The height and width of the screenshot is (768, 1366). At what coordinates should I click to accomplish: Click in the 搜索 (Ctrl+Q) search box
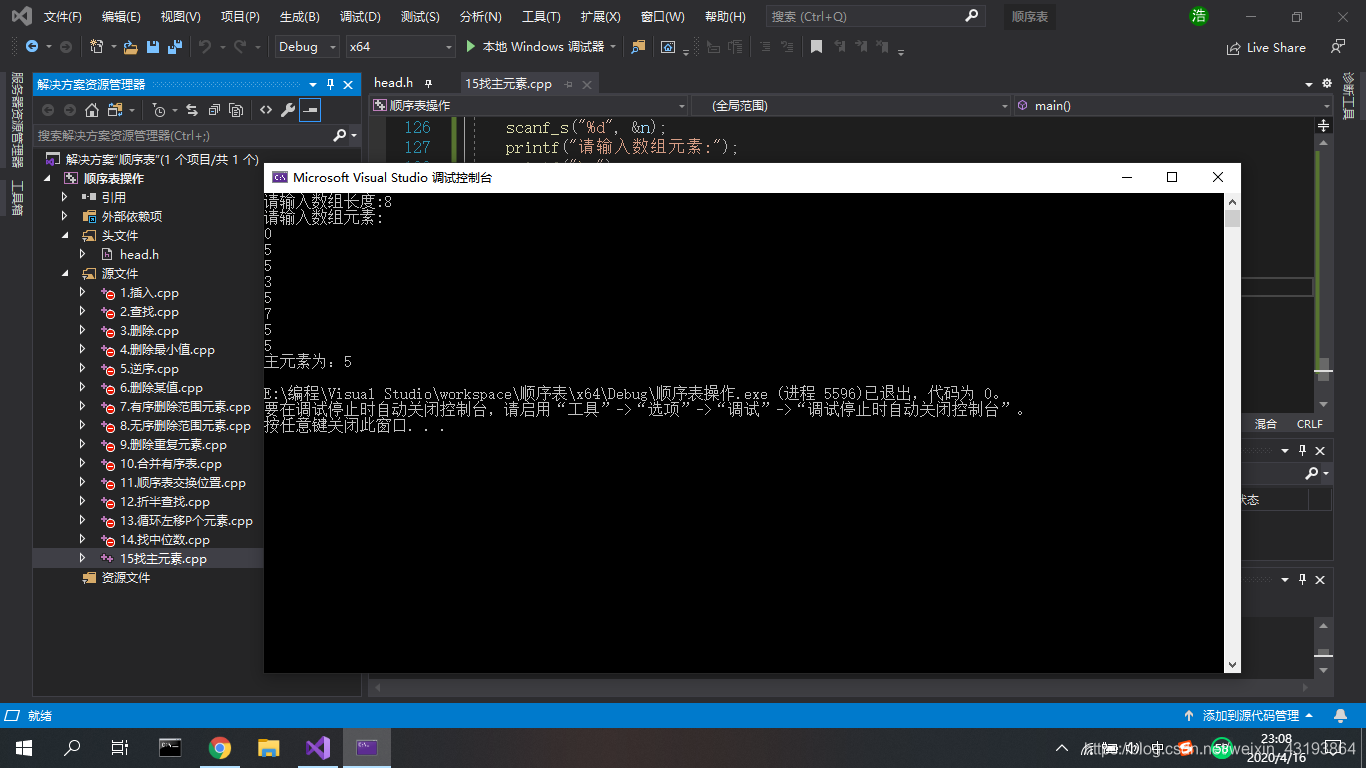click(875, 17)
